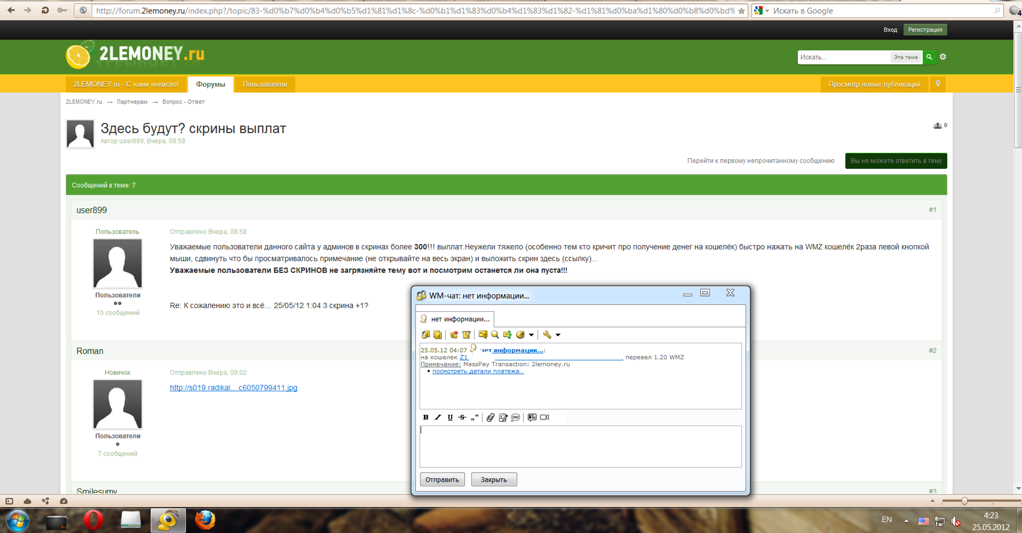Screen dimensions: 1022x533
Task: Open the radikal jpg screenshot link
Action: (233, 388)
